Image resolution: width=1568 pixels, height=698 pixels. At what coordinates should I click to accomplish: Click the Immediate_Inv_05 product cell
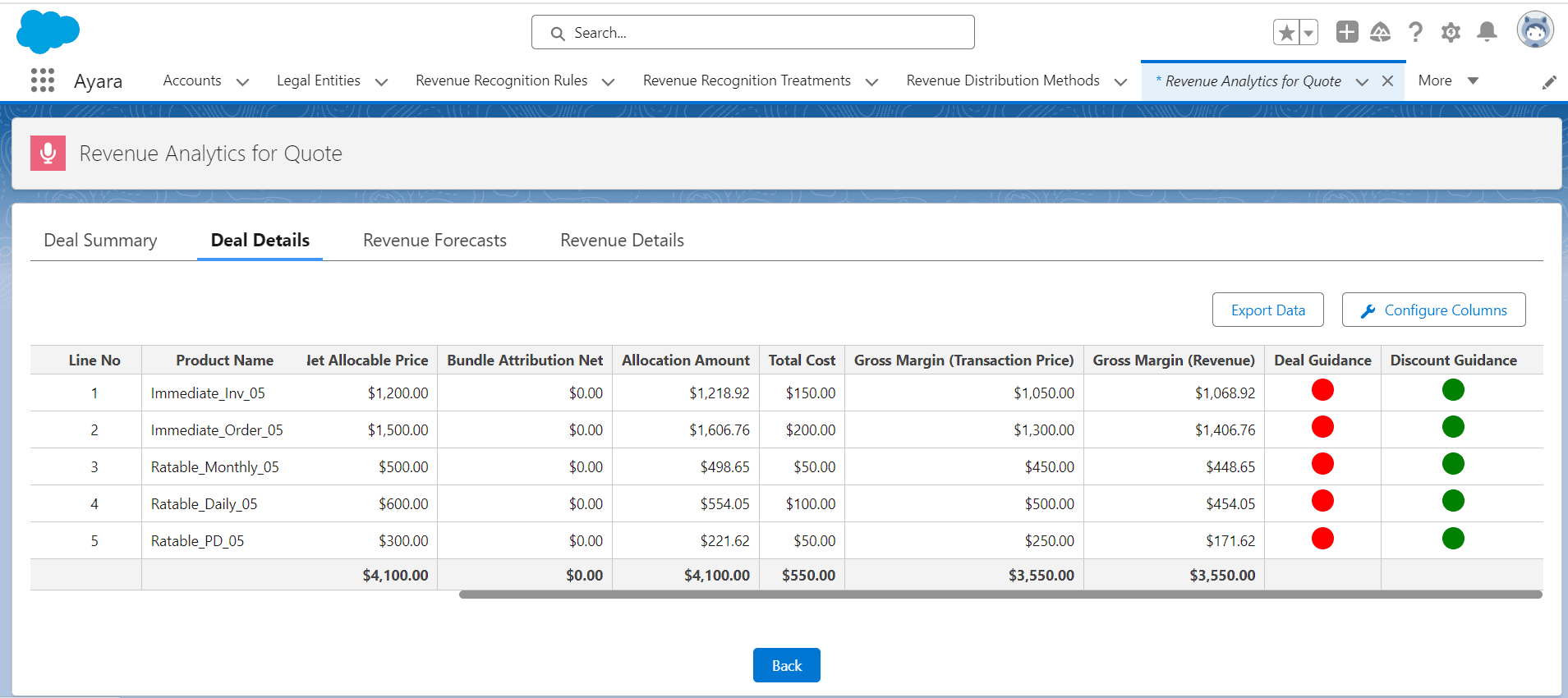click(208, 393)
